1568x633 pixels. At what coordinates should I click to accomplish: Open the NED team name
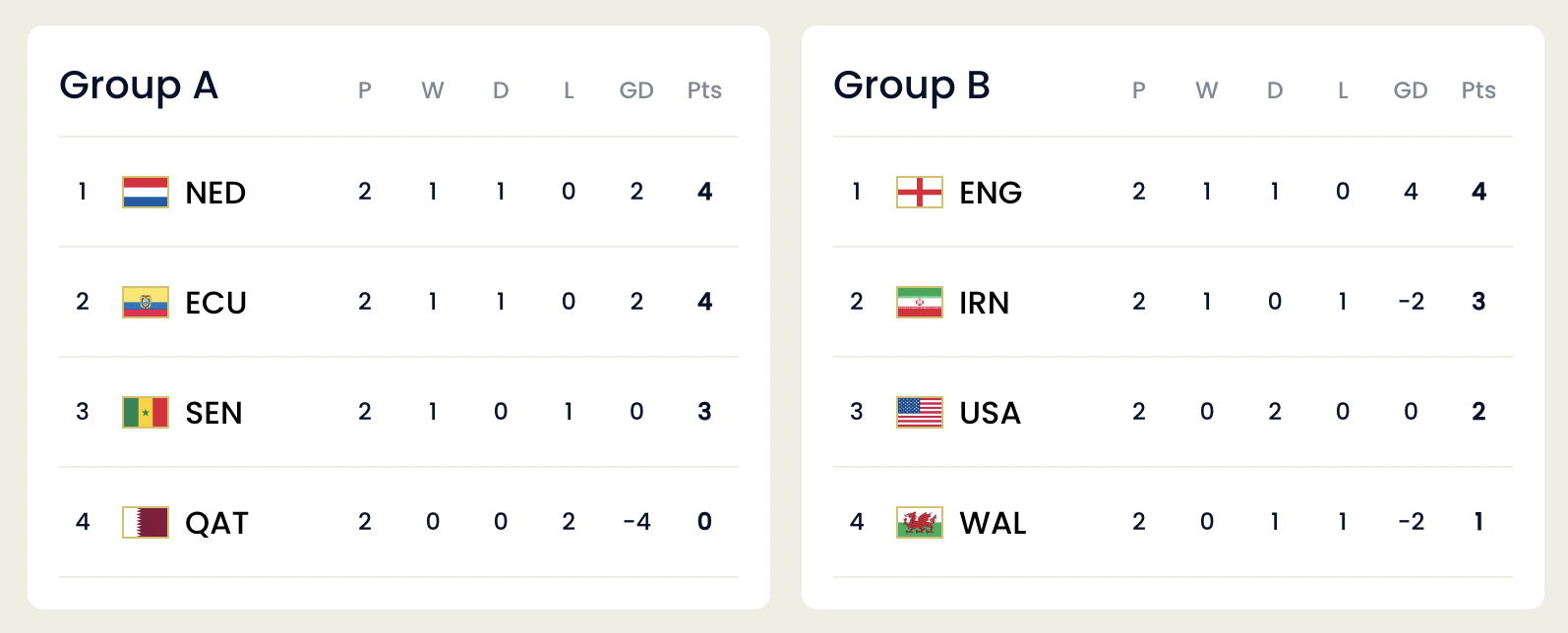pos(215,193)
